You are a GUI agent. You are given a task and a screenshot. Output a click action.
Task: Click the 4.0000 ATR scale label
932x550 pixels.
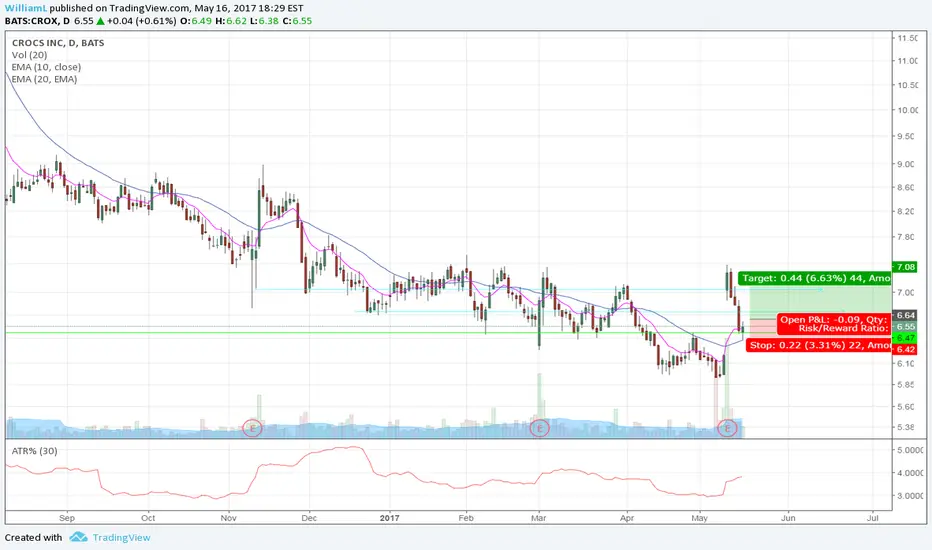coord(909,473)
